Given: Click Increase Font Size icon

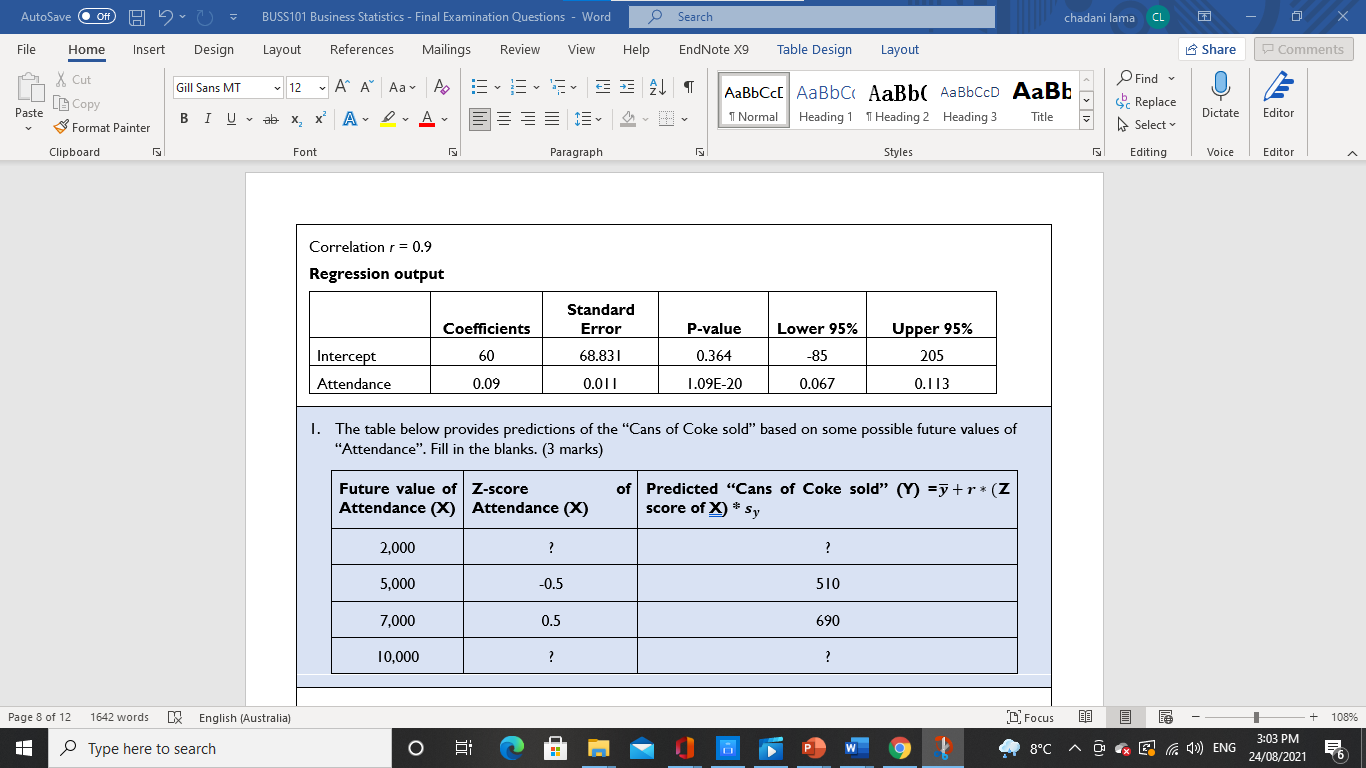Looking at the screenshot, I should [343, 88].
